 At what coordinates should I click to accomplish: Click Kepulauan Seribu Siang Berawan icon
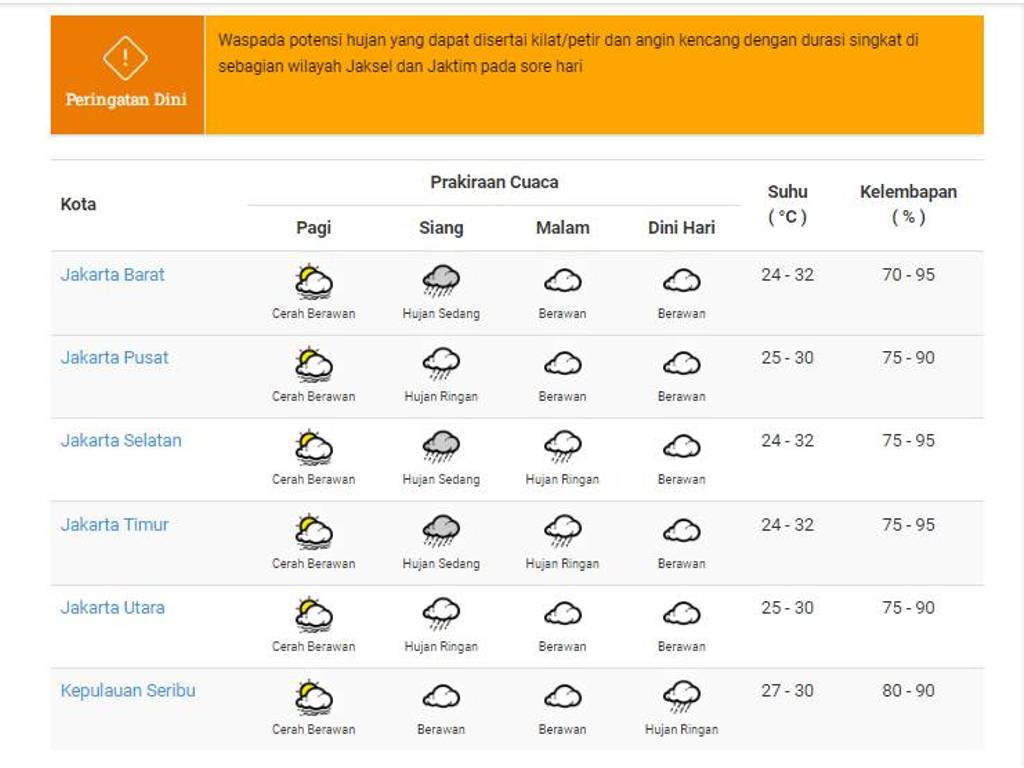point(441,696)
